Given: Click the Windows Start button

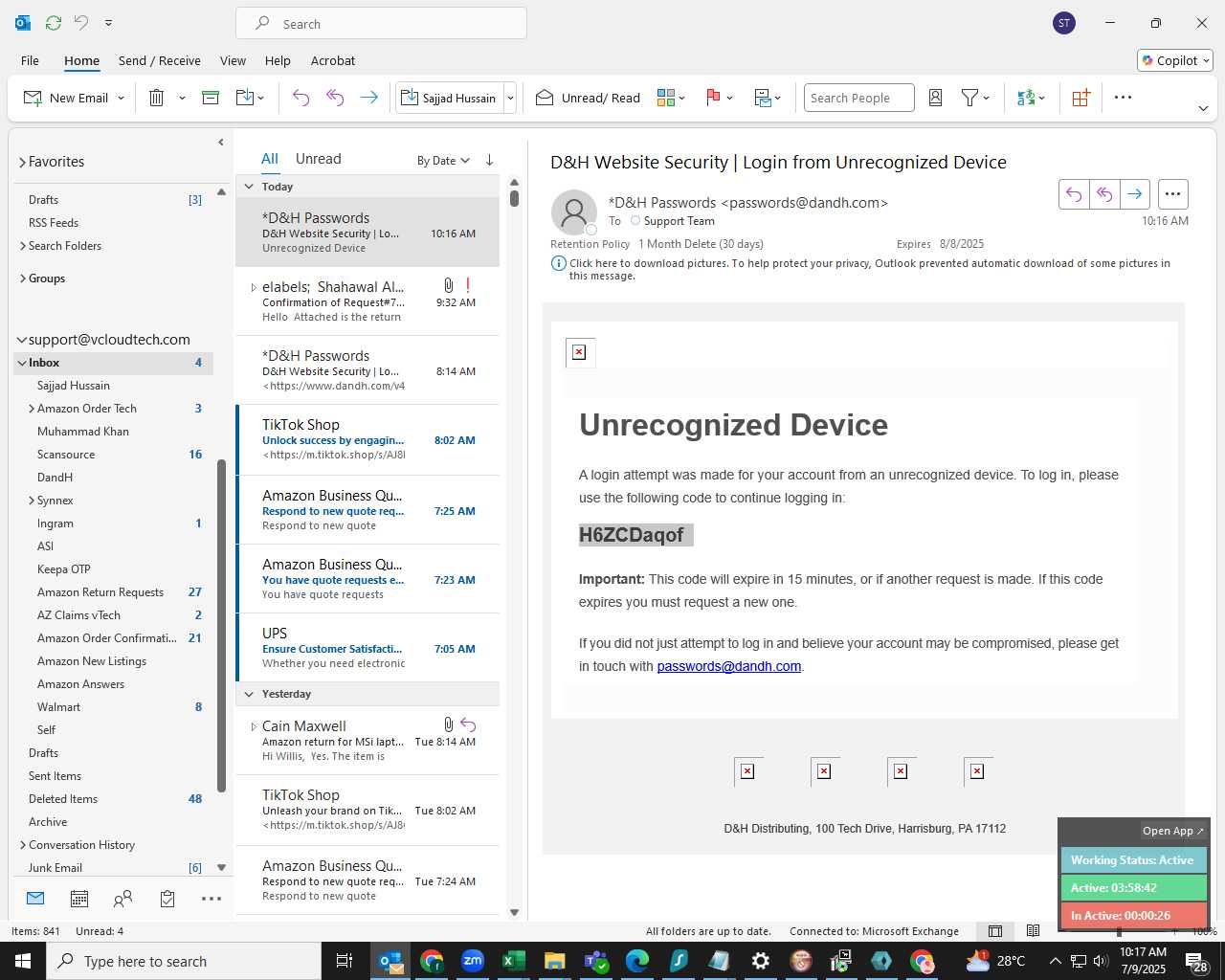Looking at the screenshot, I should 23,961.
